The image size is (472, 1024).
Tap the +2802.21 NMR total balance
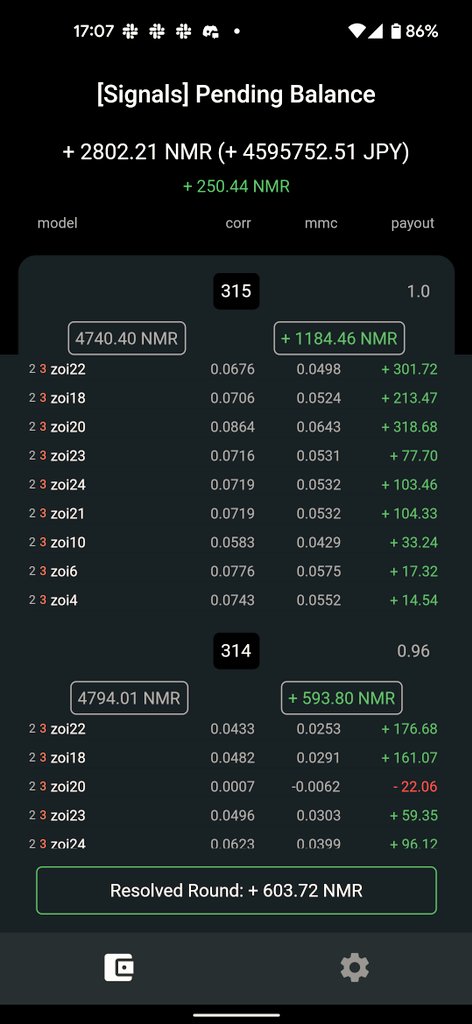(236, 152)
